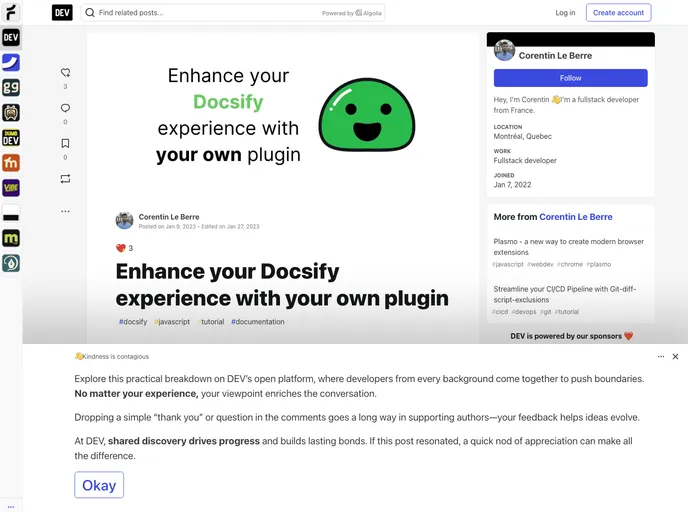This screenshot has width=688, height=512.
Task: Open banner options three dots menu
Action: point(661,357)
